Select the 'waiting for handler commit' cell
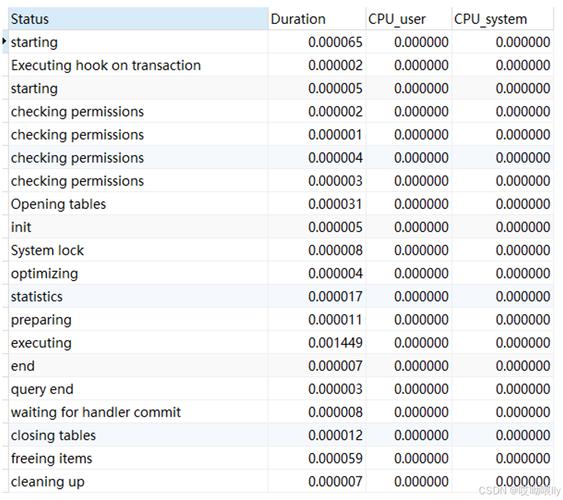The width and height of the screenshot is (563, 500). (x=138, y=412)
